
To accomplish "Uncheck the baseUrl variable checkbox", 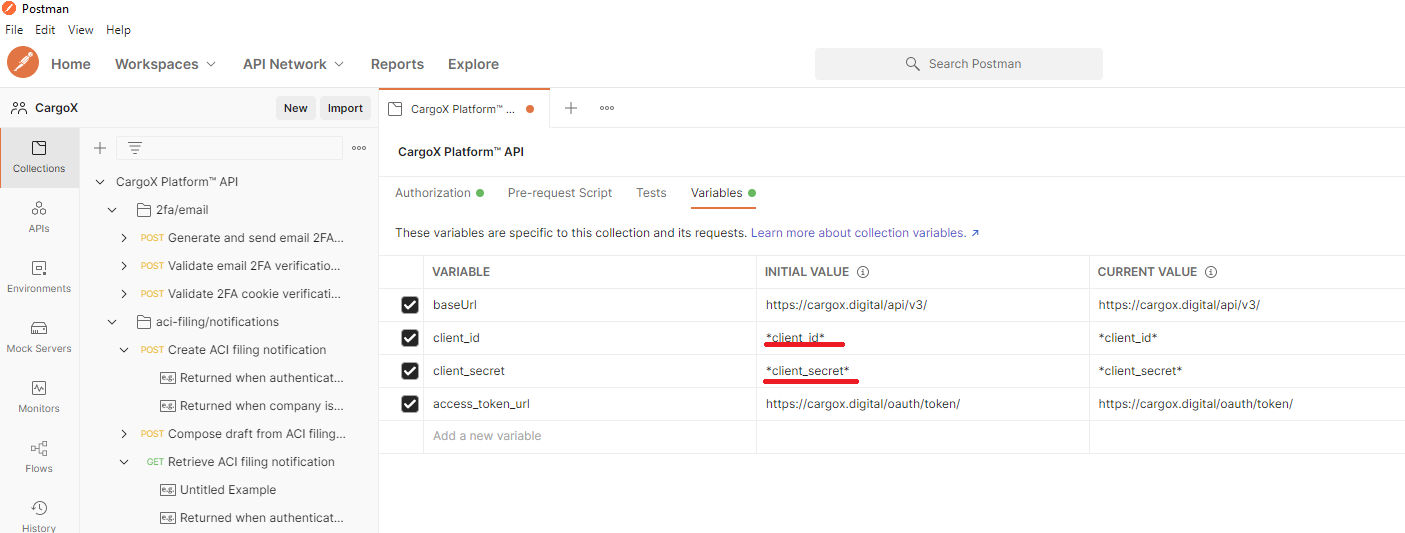I will [x=410, y=305].
